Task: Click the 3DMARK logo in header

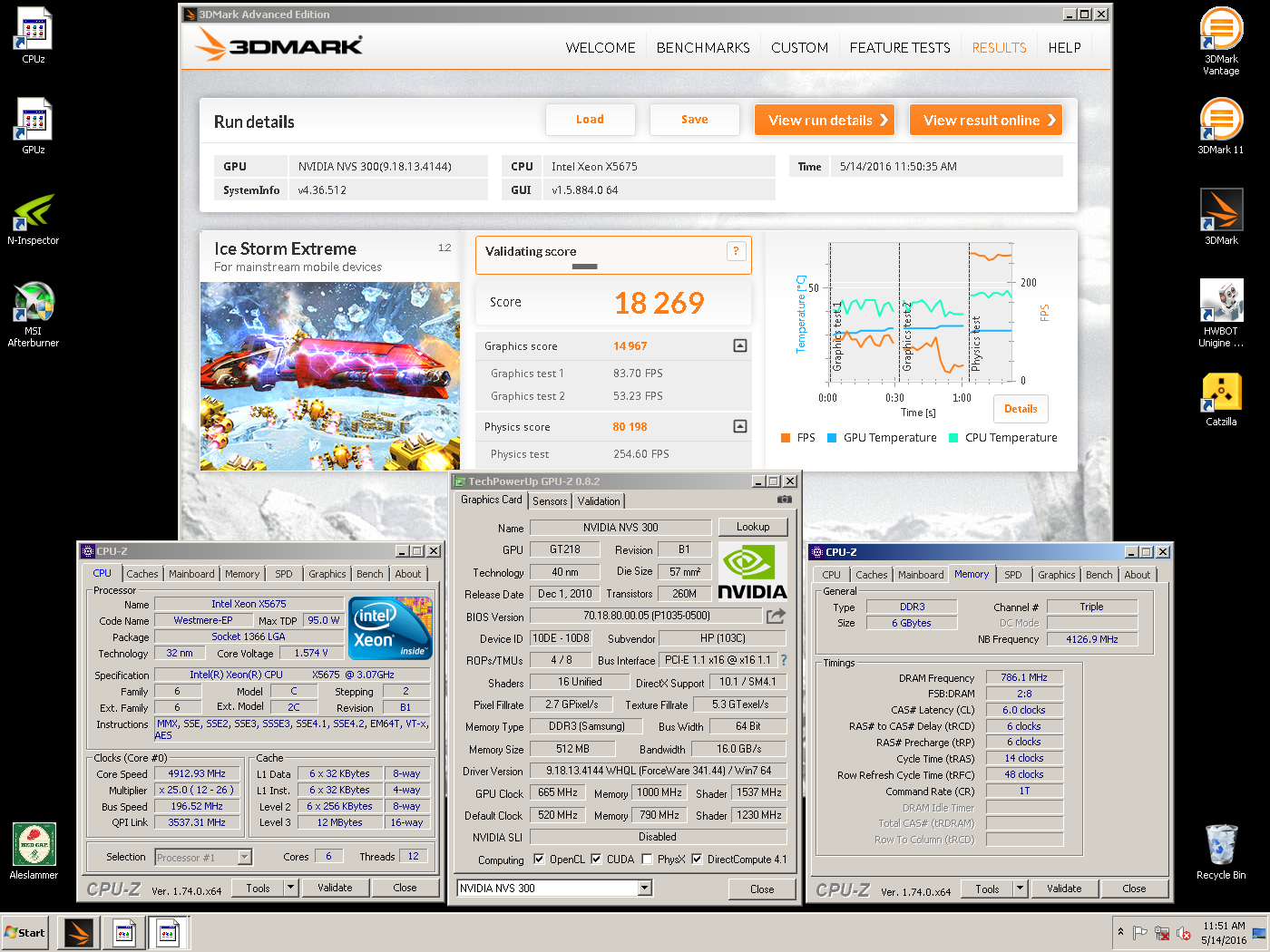Action: click(279, 44)
